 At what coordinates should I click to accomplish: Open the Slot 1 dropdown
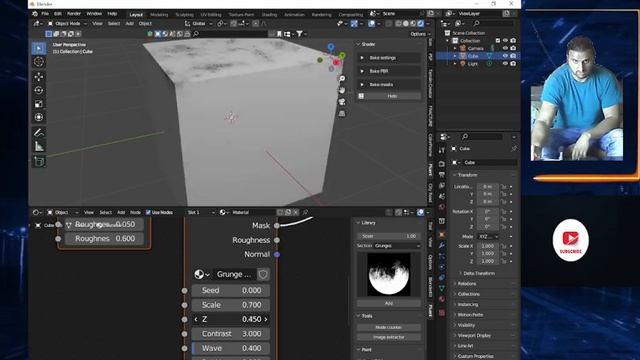200,212
